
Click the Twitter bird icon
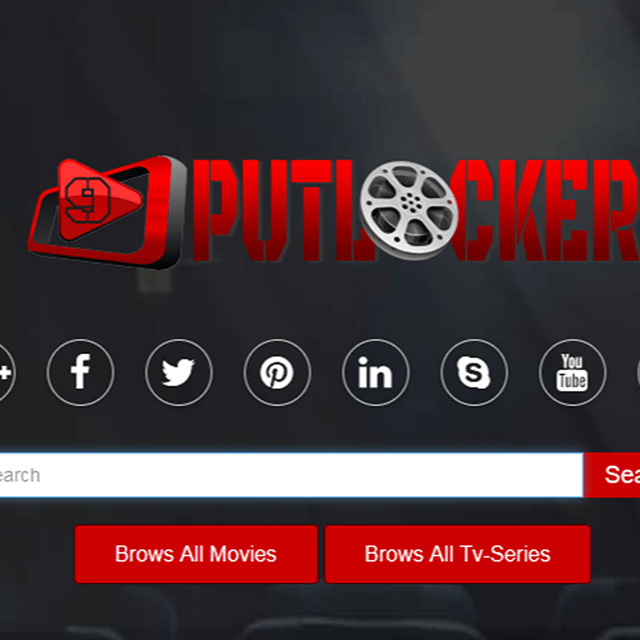pyautogui.click(x=178, y=373)
